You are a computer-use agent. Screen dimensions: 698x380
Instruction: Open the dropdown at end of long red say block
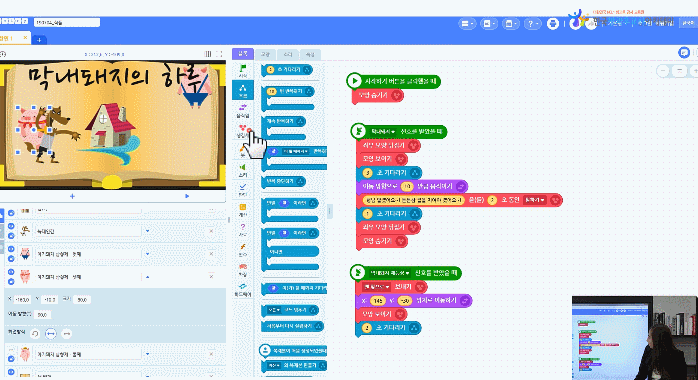(535, 200)
